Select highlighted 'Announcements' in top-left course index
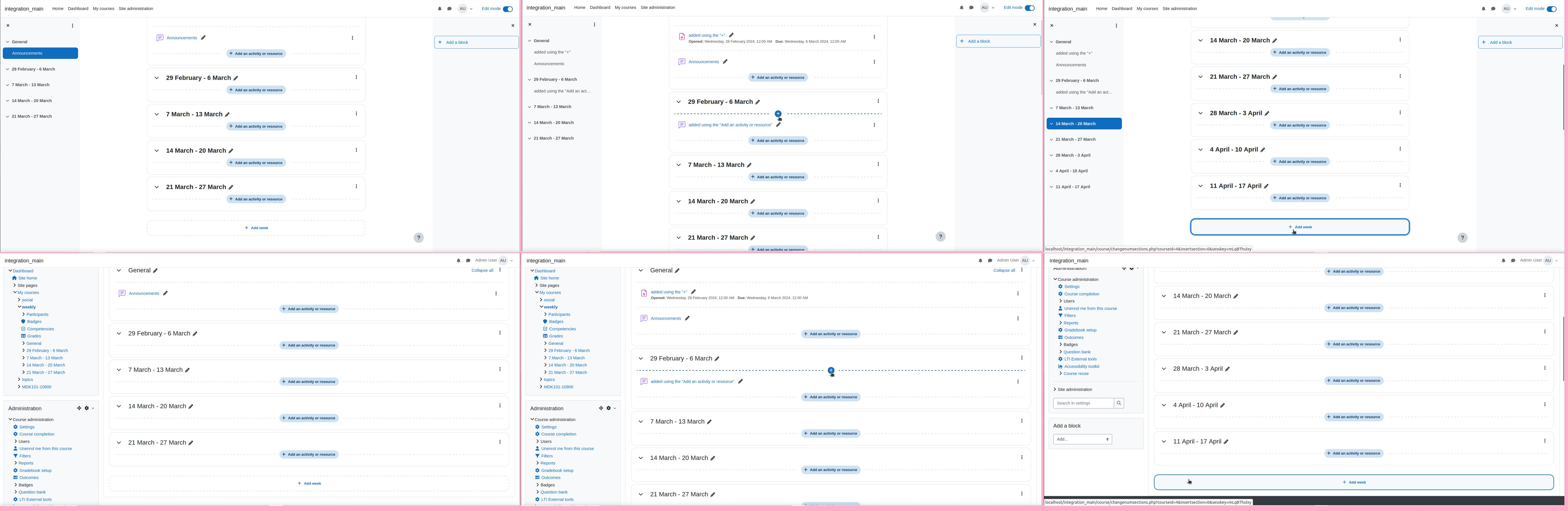Screen dimensions: 1568x511 [40, 54]
